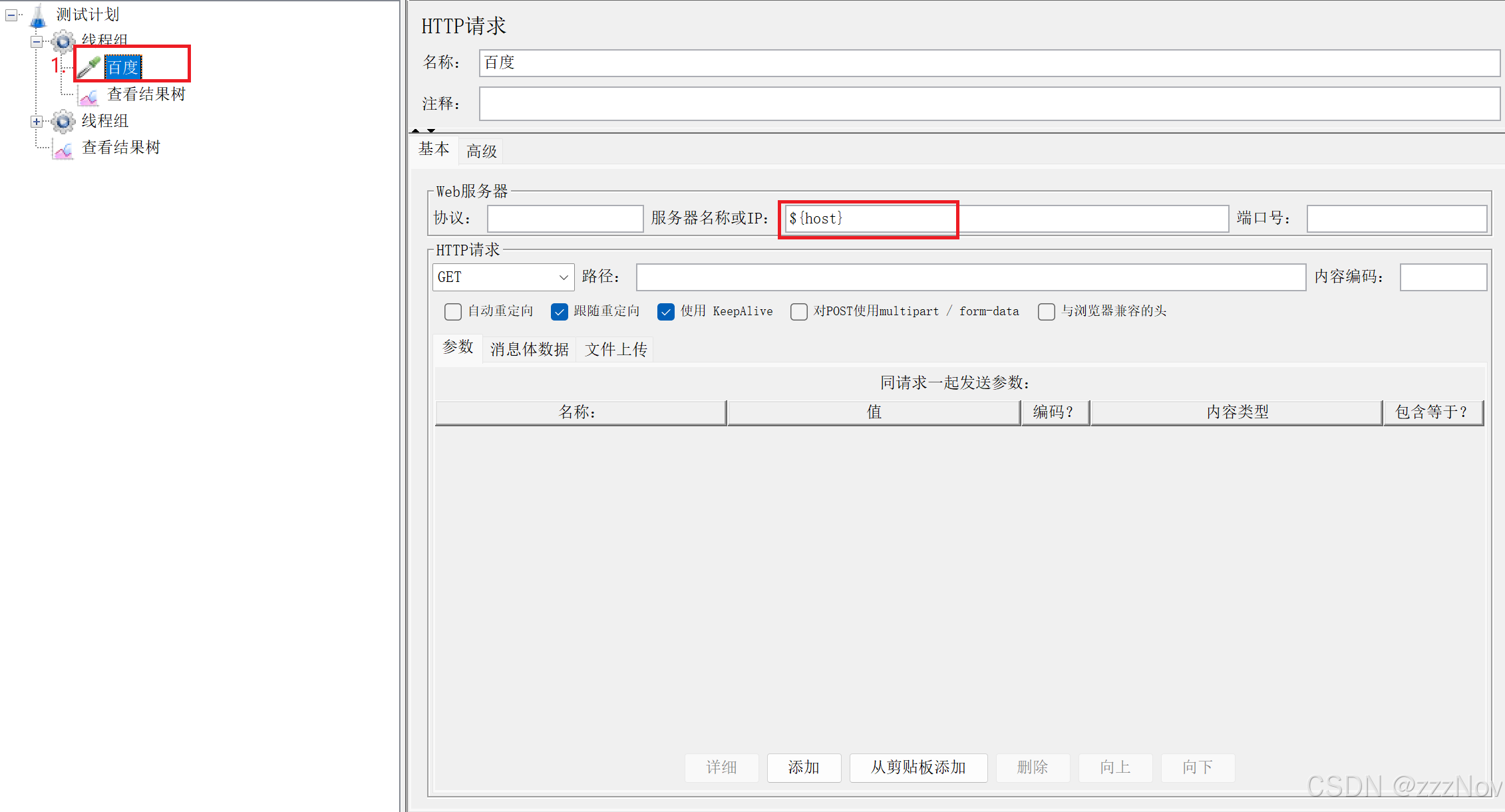Click the second thread group gear icon

click(63, 122)
